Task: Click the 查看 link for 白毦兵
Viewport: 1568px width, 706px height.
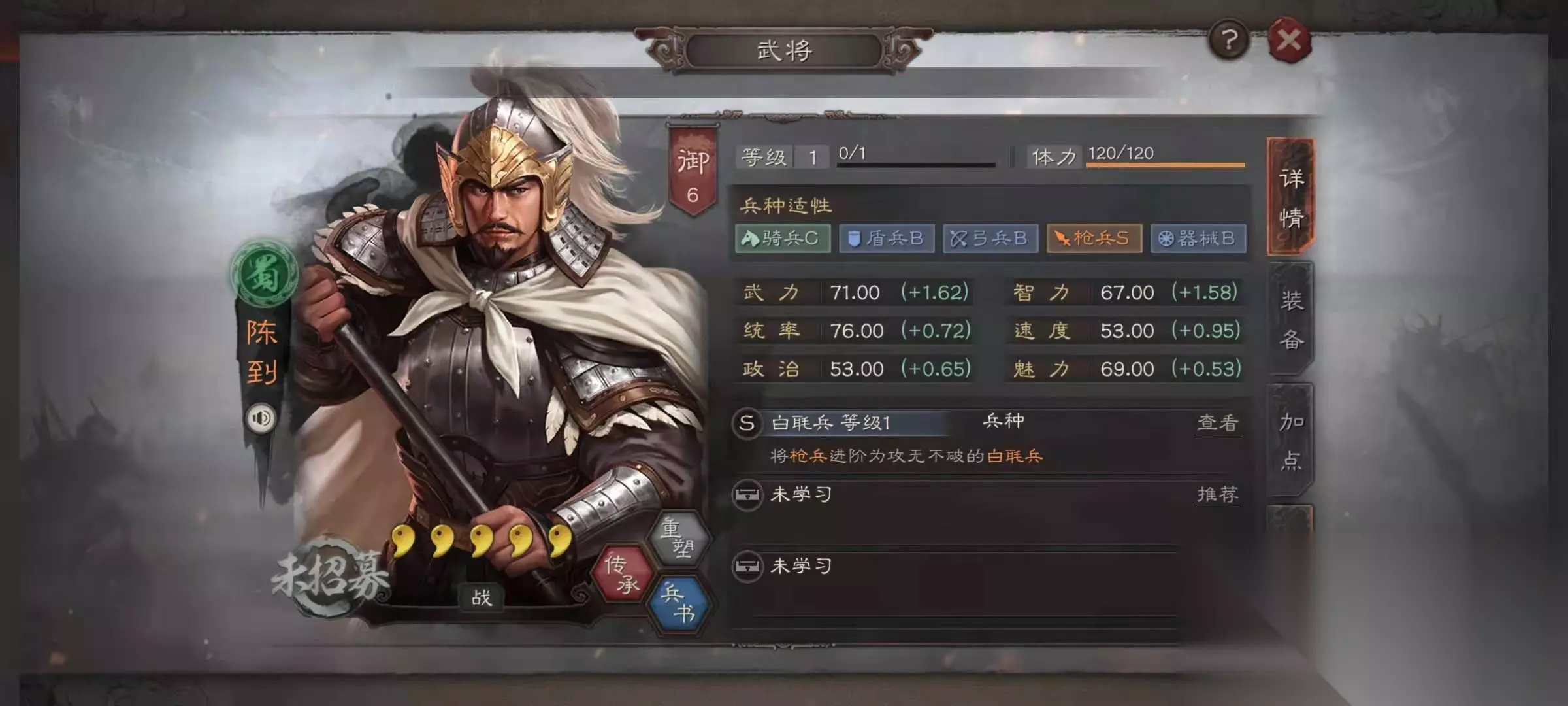Action: (1217, 423)
